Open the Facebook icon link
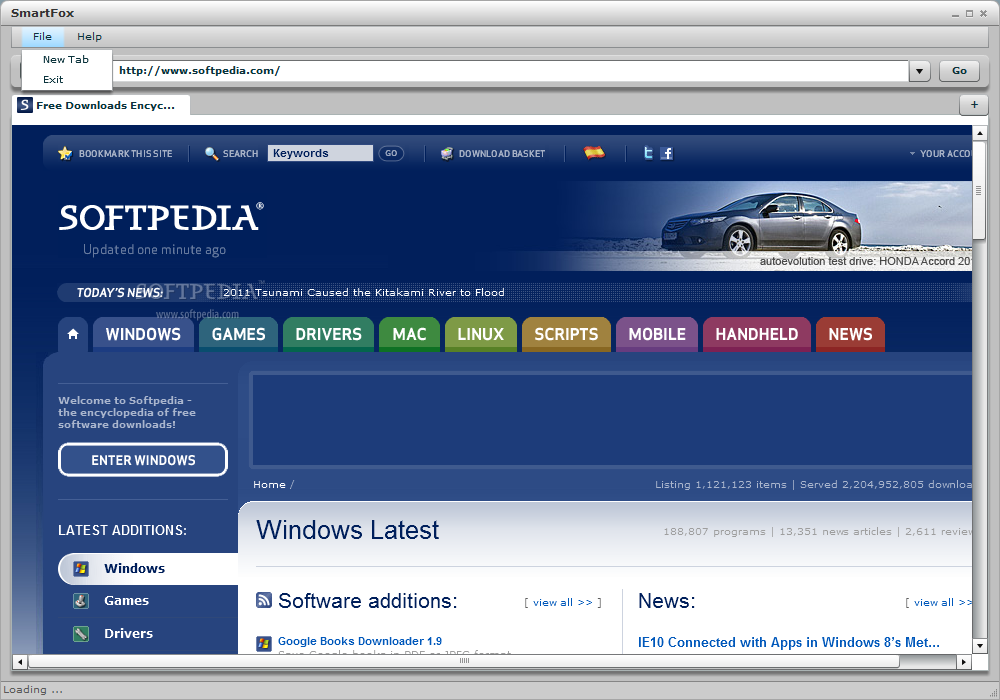 (x=666, y=153)
